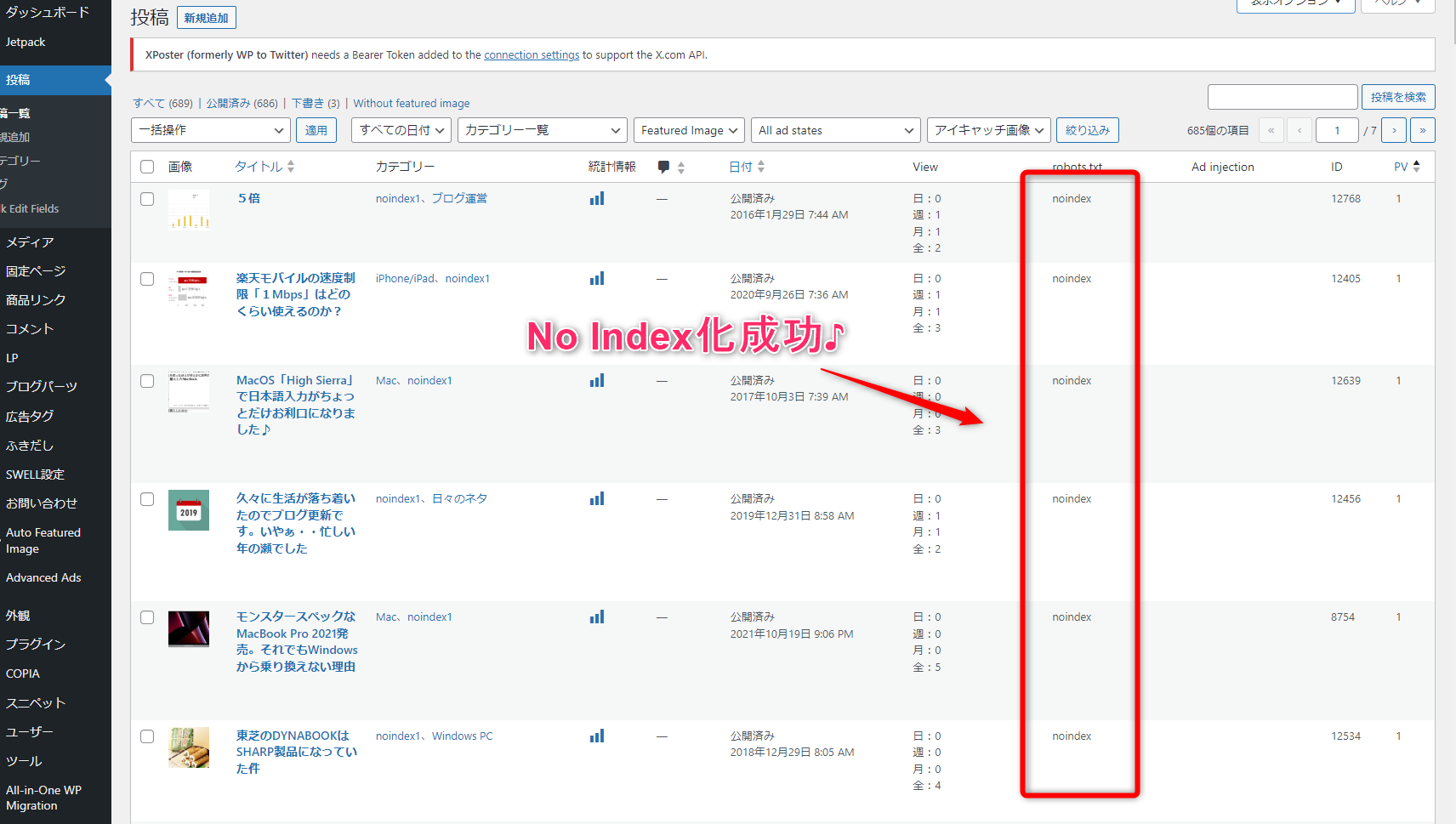Check the box for モンスタースペック post
This screenshot has width=1456, height=824.
tap(147, 617)
